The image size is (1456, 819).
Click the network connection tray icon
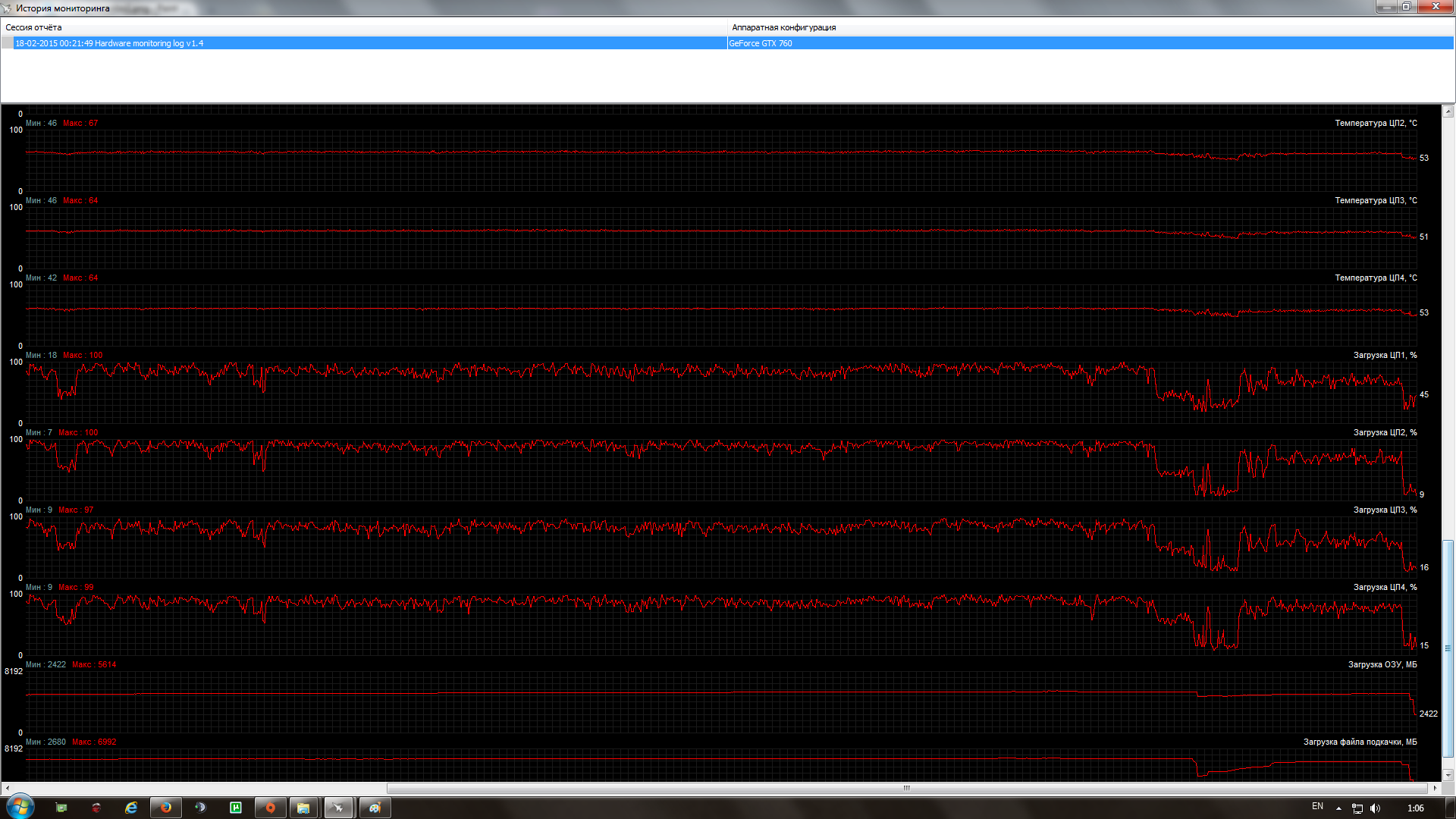1357,808
